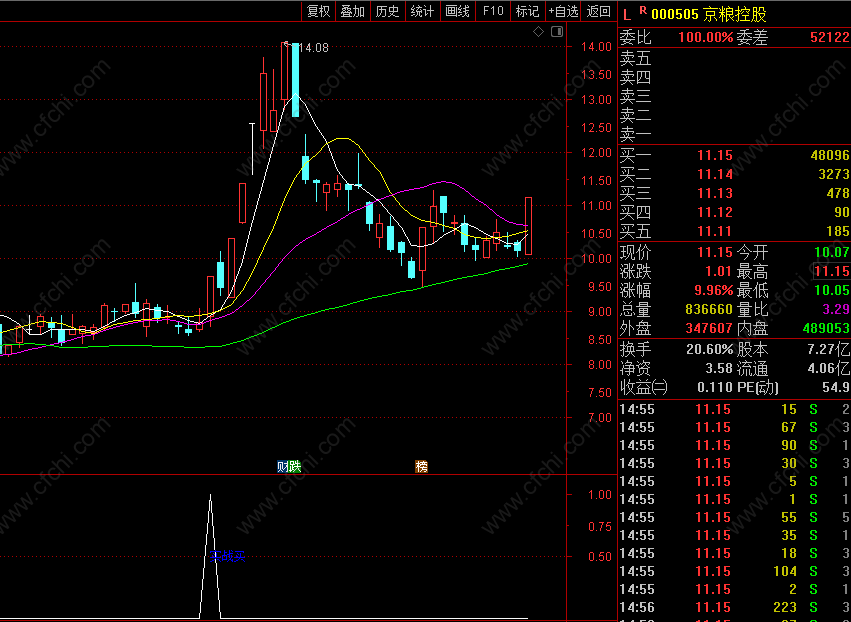Click the 委差 52122 value
The height and width of the screenshot is (622, 851).
coord(830,37)
